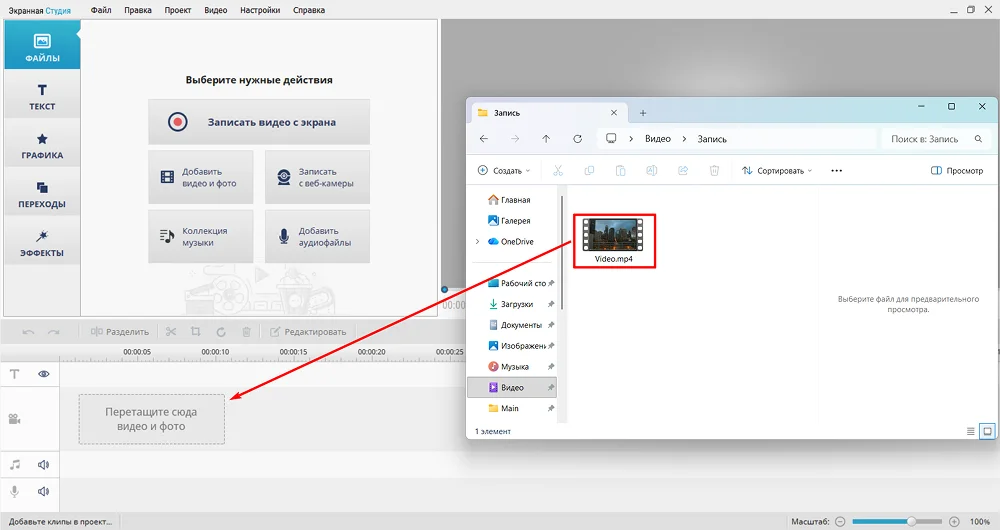
Task: Open Загрузки in Explorer sidebar
Action: (x=512, y=304)
